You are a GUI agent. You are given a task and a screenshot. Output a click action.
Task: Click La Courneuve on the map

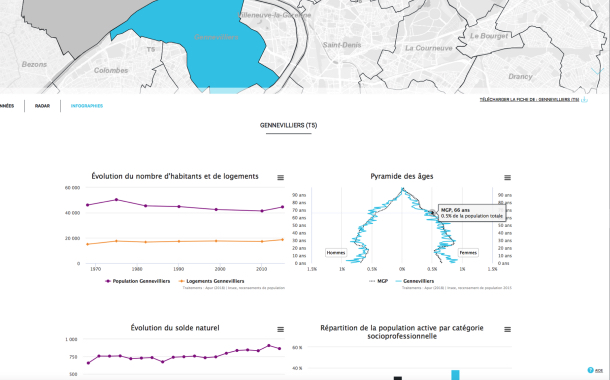[429, 48]
